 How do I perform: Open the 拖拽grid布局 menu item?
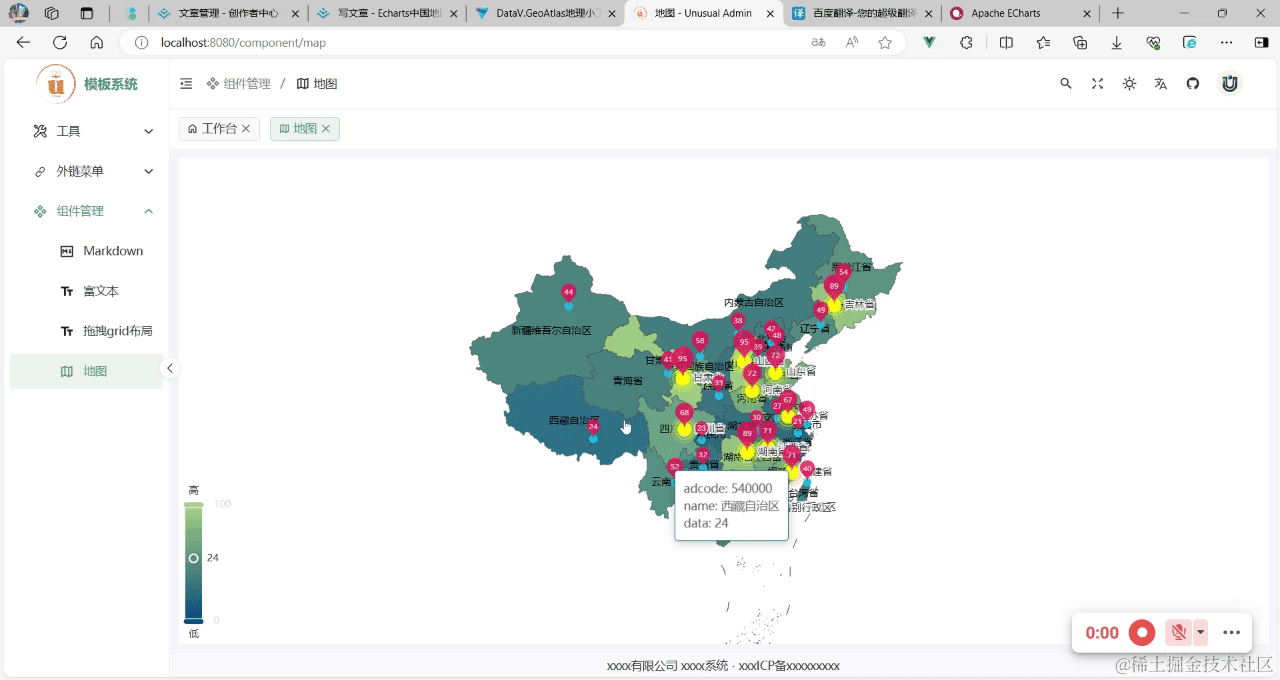pyautogui.click(x=86, y=331)
